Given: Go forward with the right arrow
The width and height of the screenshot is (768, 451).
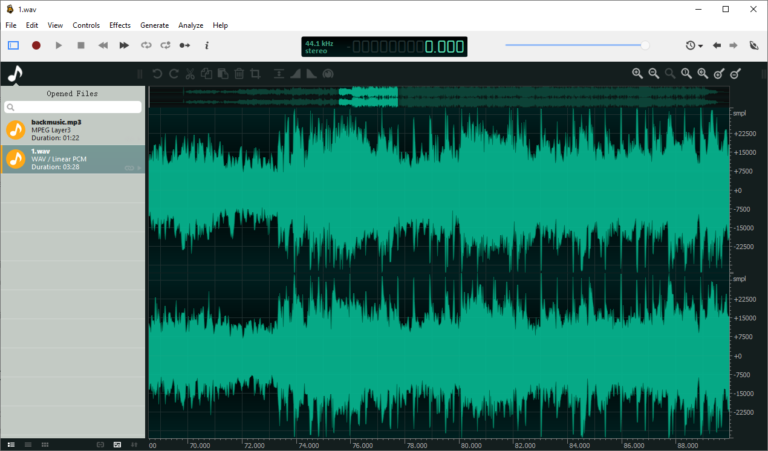Looking at the screenshot, I should [733, 45].
